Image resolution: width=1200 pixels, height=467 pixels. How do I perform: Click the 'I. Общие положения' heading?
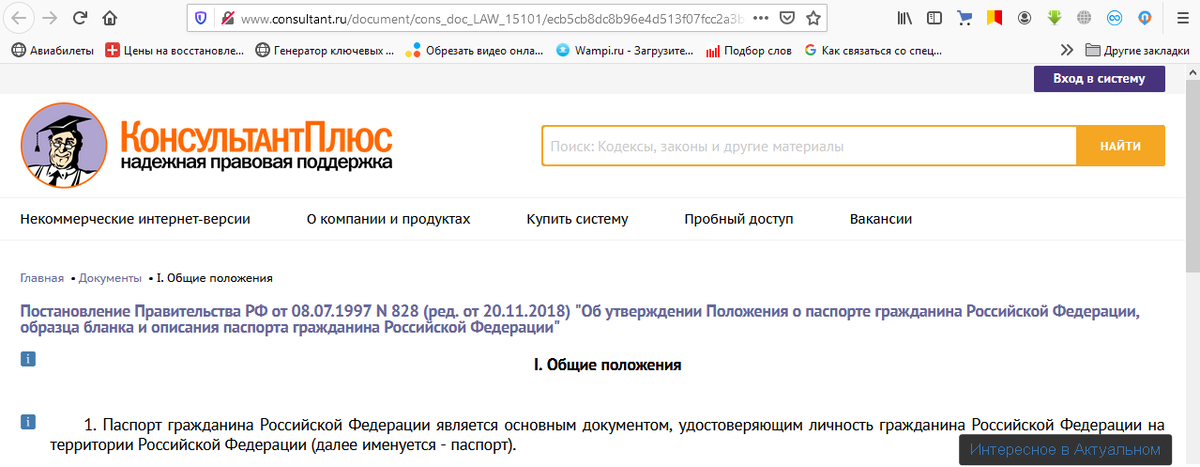coord(608,365)
